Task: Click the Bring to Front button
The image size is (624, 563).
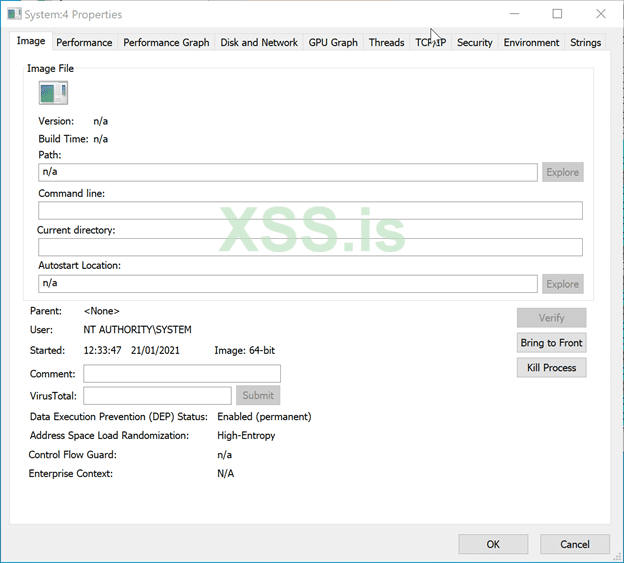Action: [551, 343]
